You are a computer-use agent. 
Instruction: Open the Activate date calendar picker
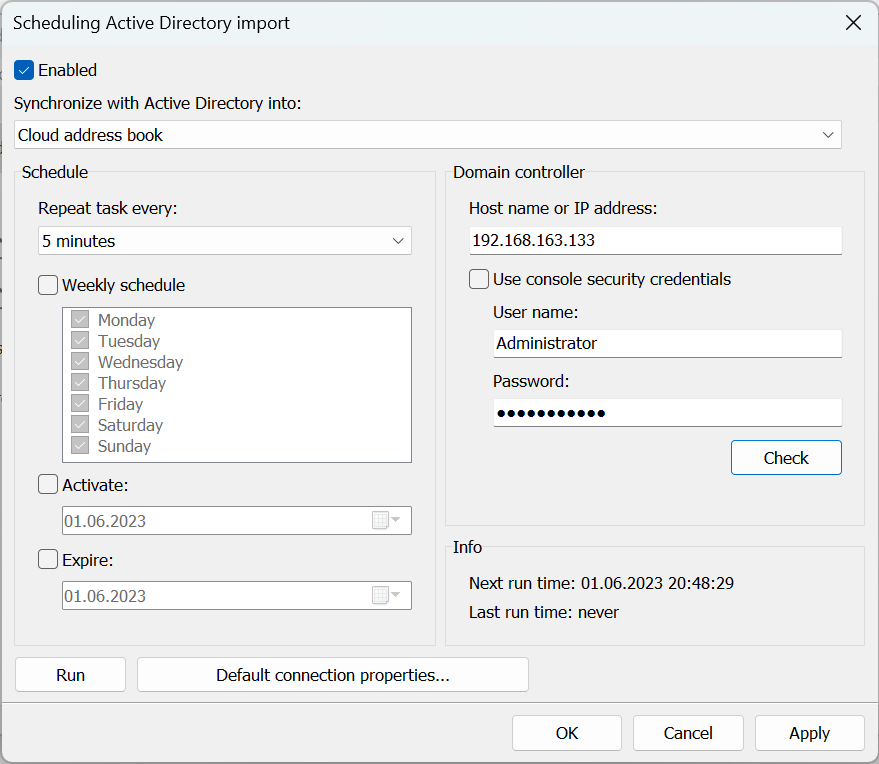coord(386,521)
